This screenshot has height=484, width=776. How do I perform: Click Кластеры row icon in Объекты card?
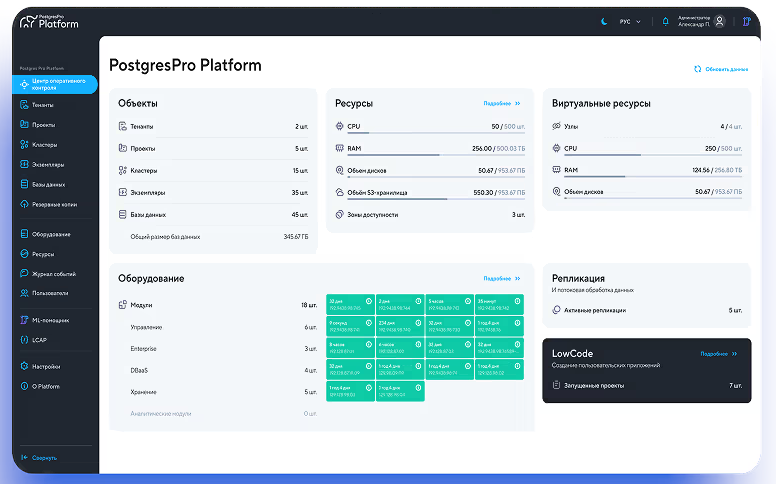[x=123, y=170]
